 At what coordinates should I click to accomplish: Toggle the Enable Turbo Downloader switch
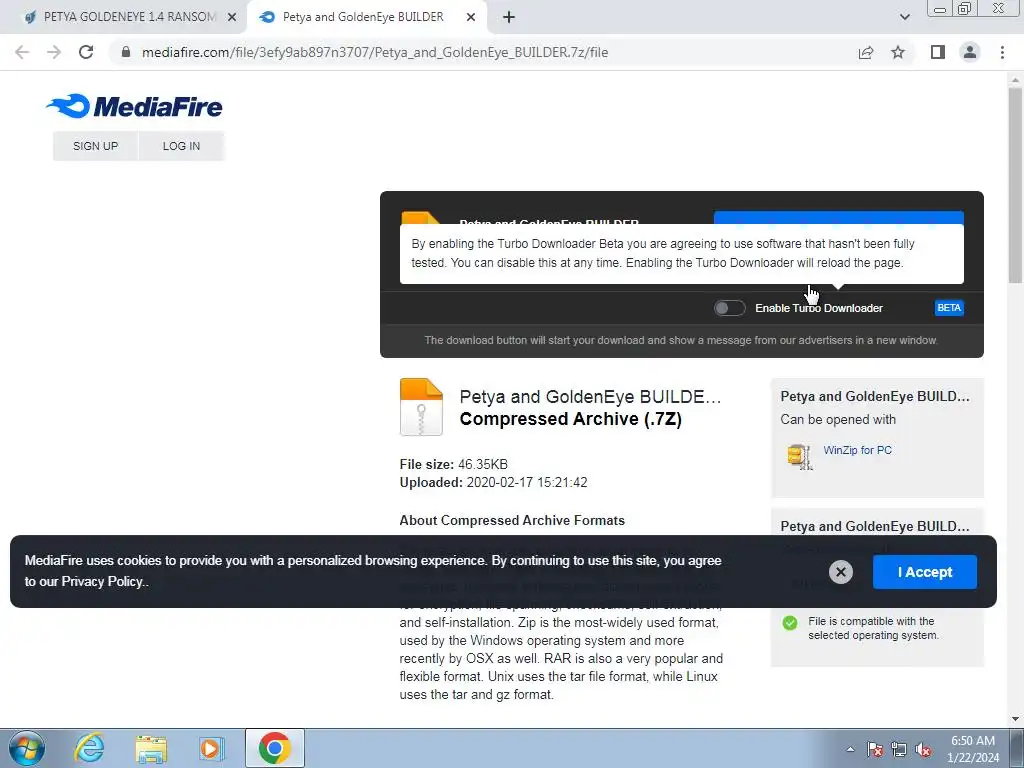click(x=729, y=308)
